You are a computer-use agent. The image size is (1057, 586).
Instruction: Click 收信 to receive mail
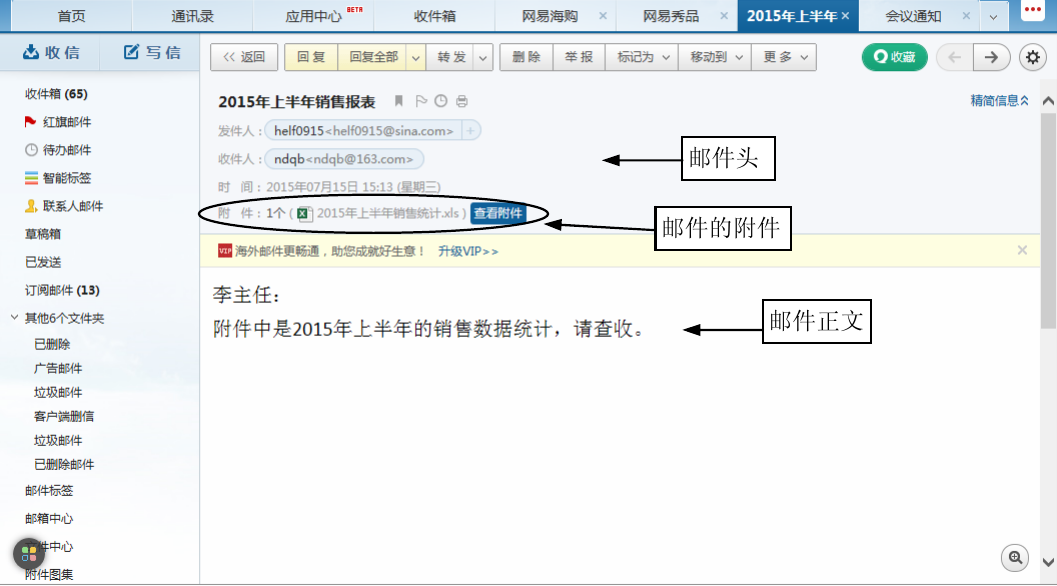pos(51,52)
